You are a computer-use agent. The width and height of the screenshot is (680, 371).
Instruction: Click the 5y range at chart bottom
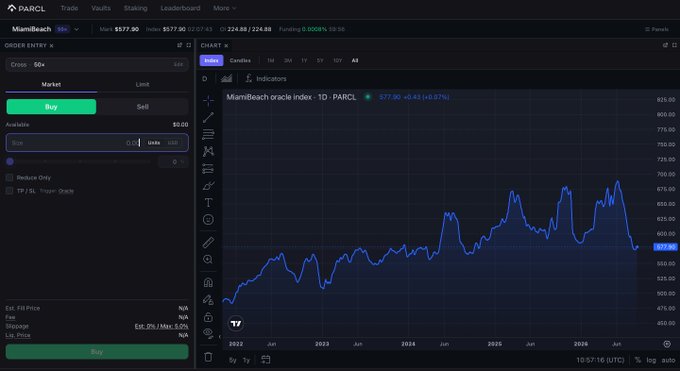pyautogui.click(x=233, y=360)
